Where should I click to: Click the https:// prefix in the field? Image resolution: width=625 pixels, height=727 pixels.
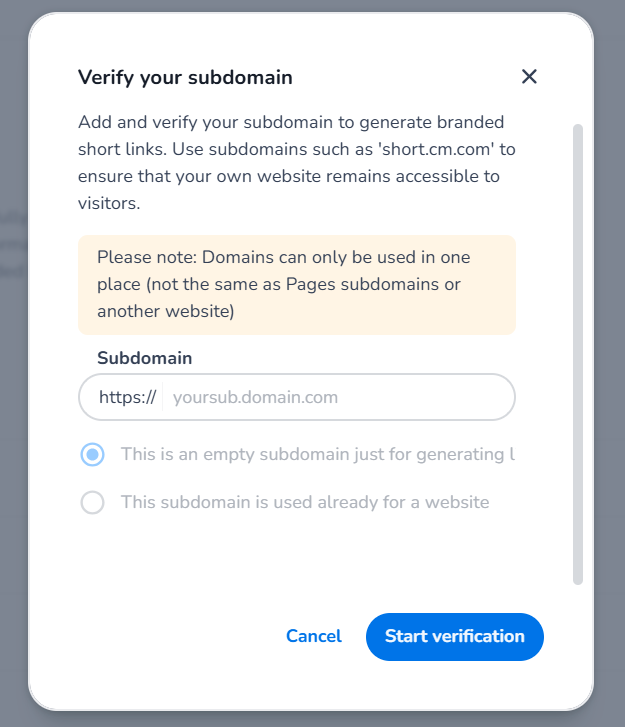click(x=127, y=397)
